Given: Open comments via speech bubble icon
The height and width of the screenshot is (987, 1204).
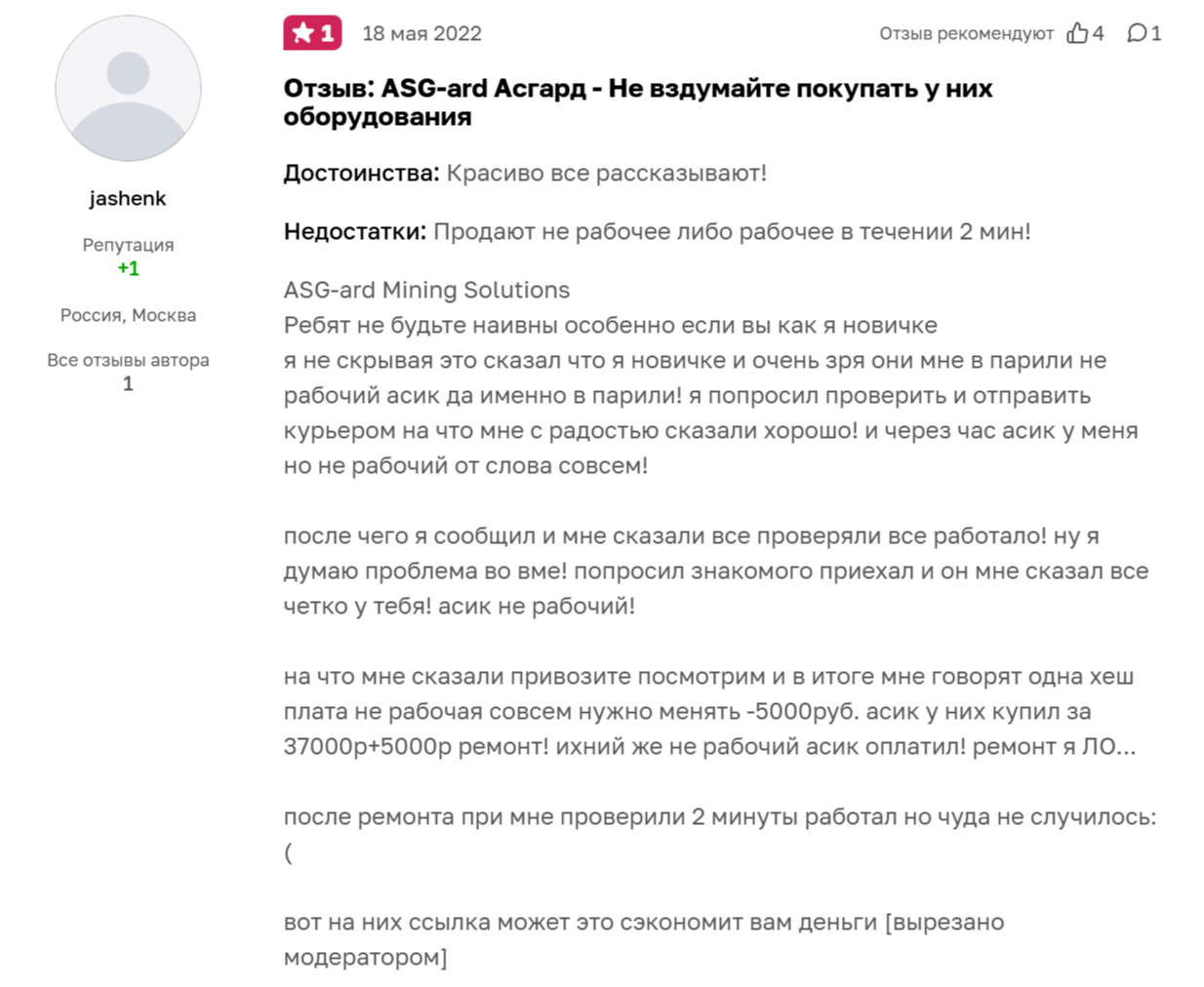Looking at the screenshot, I should click(x=1136, y=33).
